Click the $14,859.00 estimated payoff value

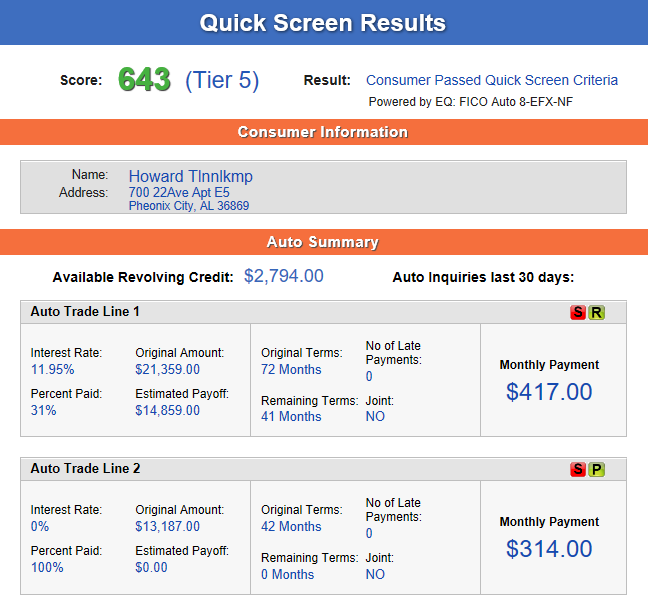tap(167, 410)
